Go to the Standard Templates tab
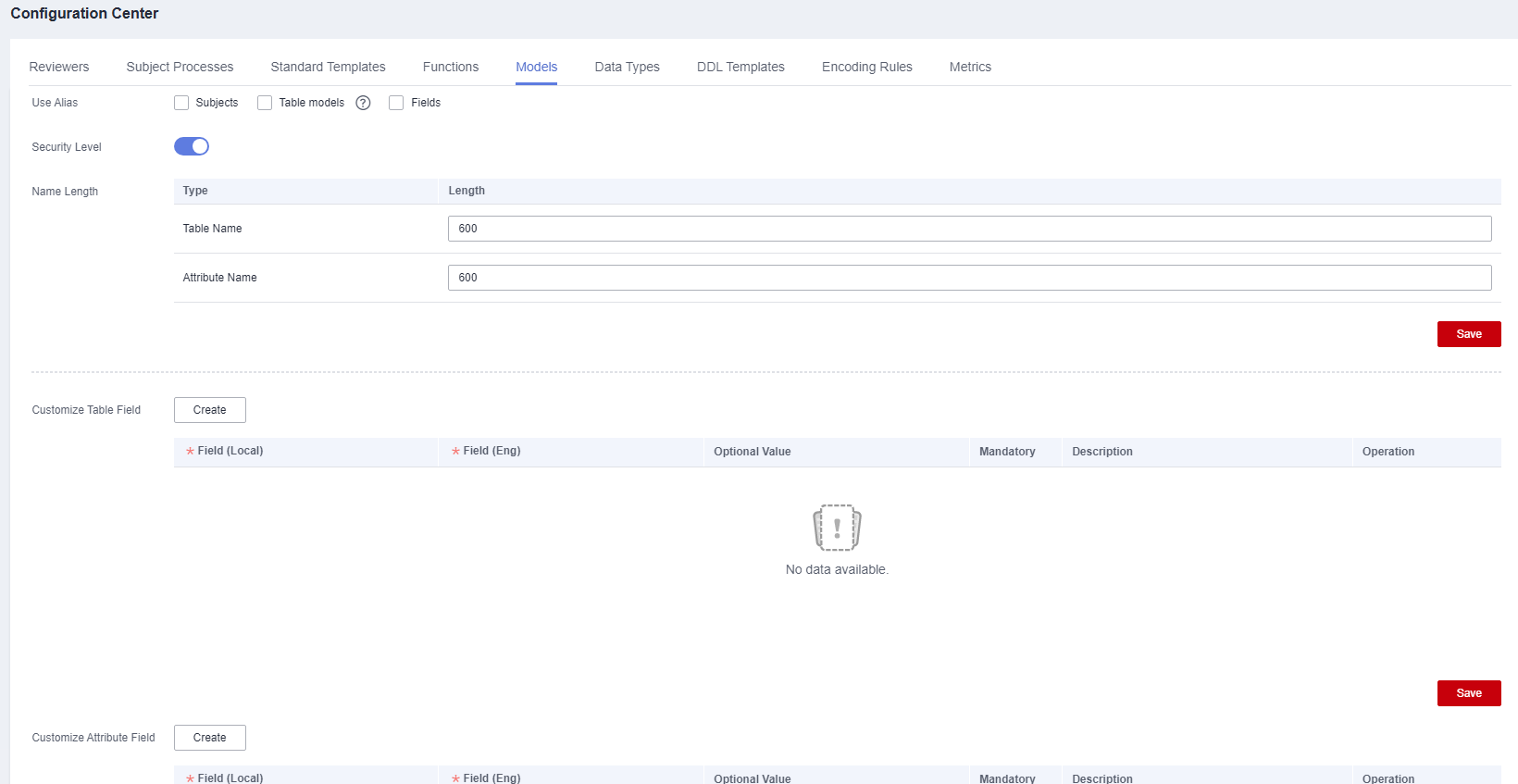Screen dimensions: 1518x784 [328, 67]
